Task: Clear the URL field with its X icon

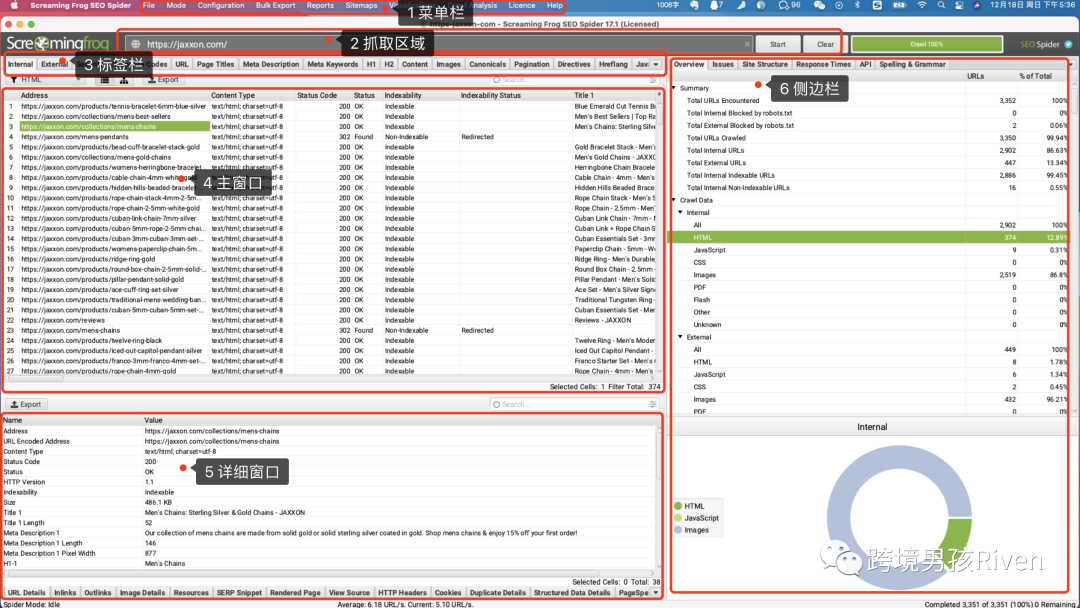Action: [747, 44]
